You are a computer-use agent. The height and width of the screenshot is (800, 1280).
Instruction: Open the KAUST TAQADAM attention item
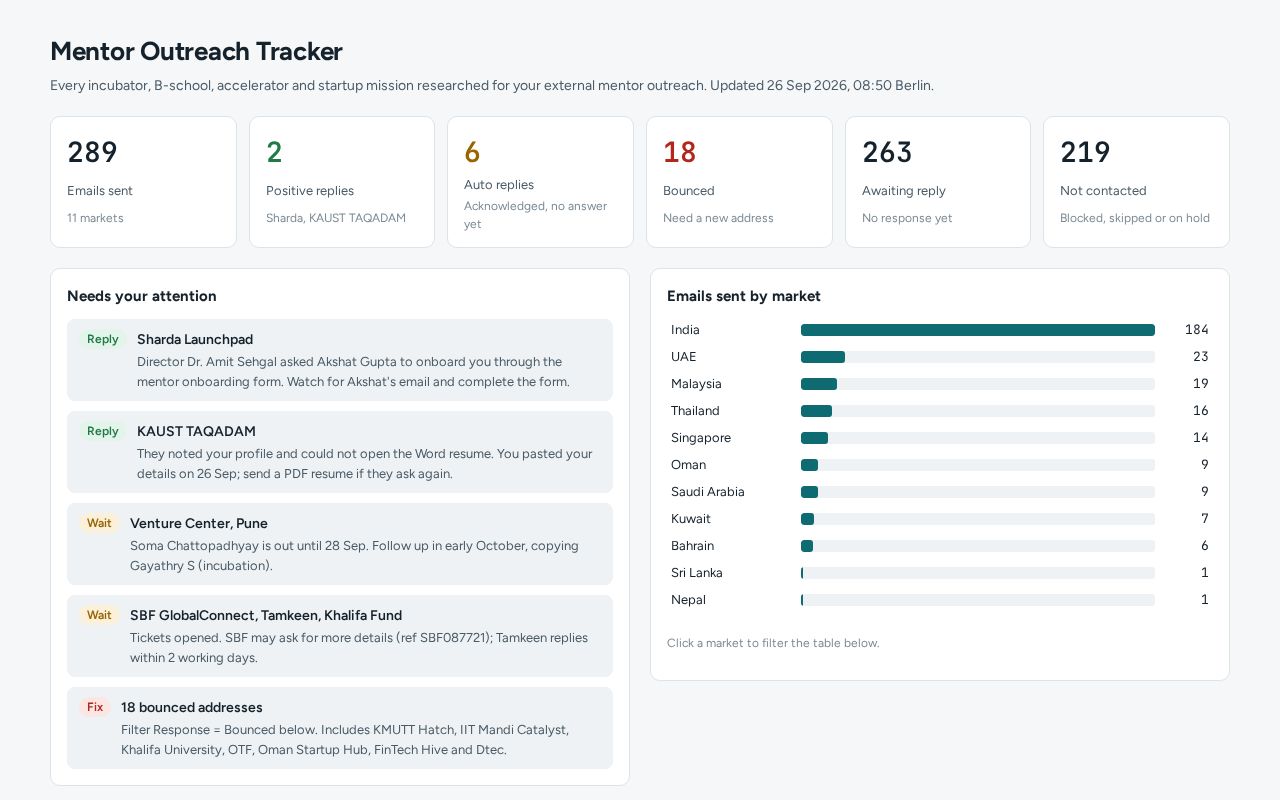click(x=340, y=452)
